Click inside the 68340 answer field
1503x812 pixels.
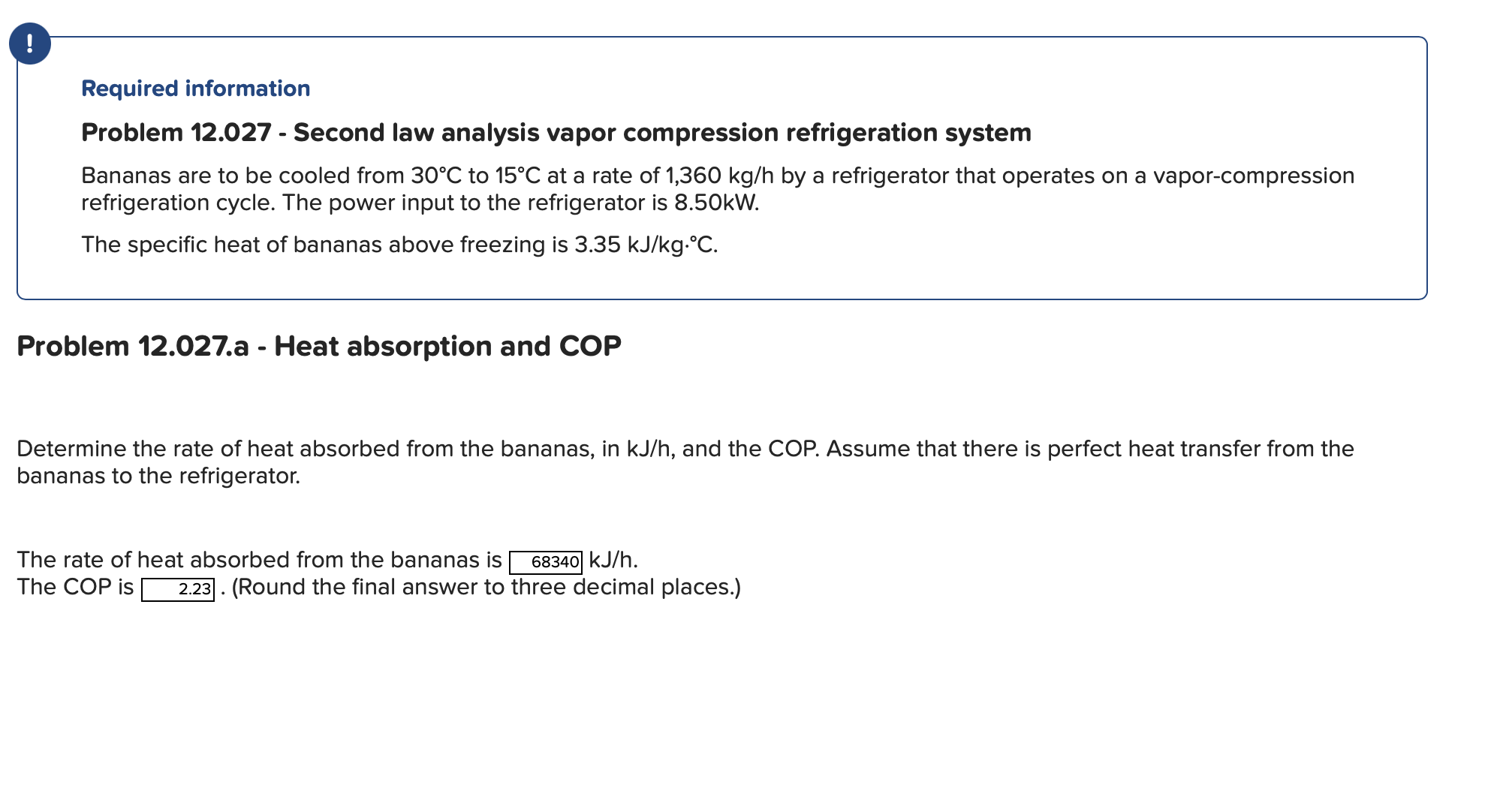pos(545,560)
